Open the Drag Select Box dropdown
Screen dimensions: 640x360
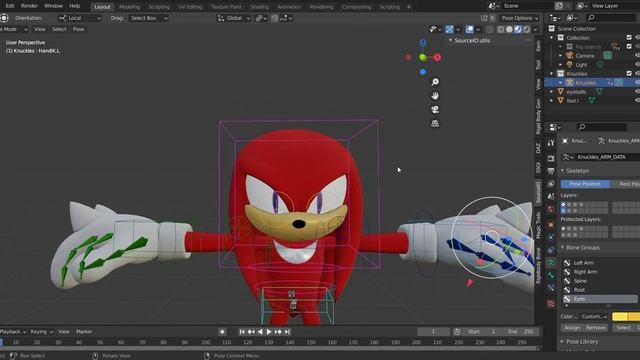click(149, 18)
